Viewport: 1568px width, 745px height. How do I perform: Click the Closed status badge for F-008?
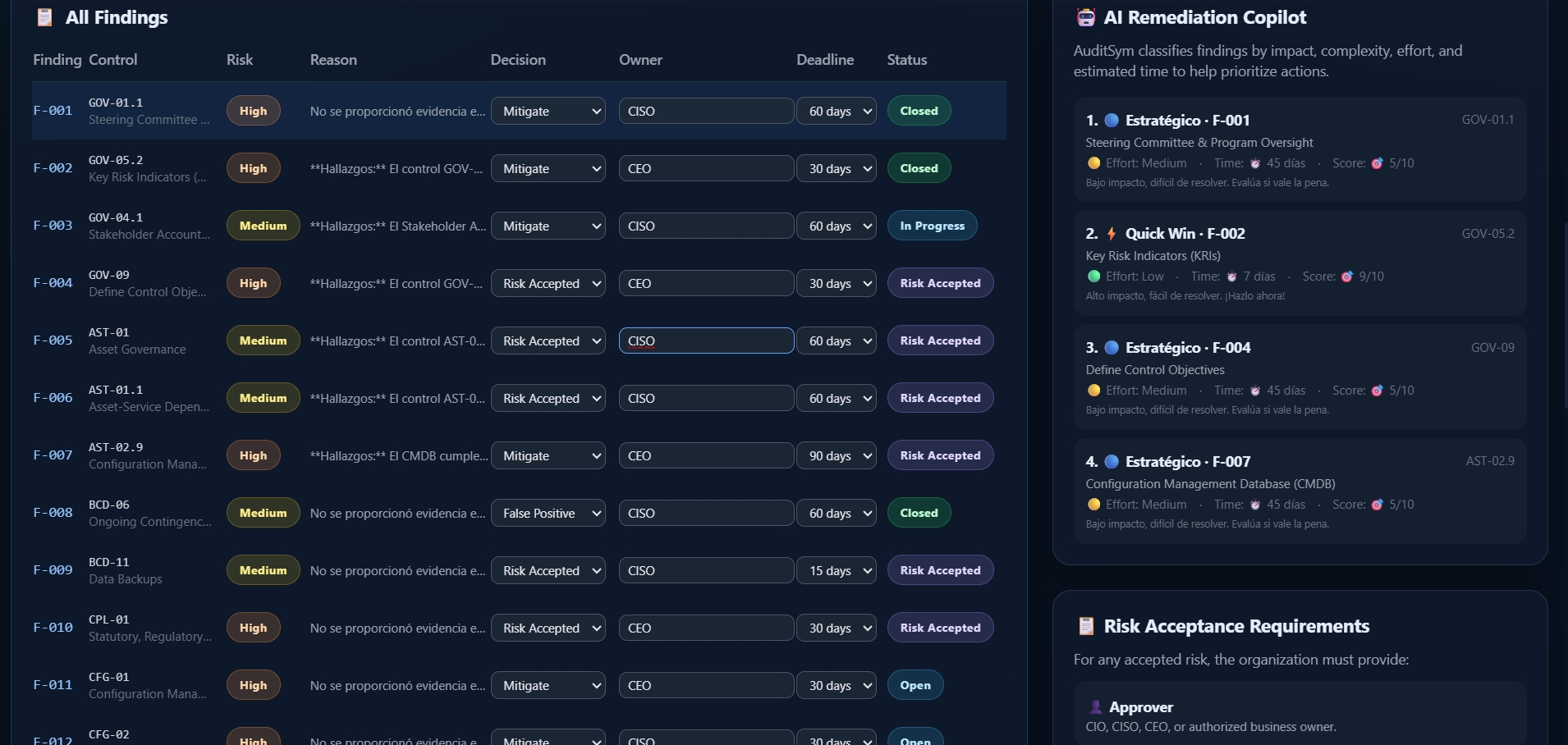[919, 513]
